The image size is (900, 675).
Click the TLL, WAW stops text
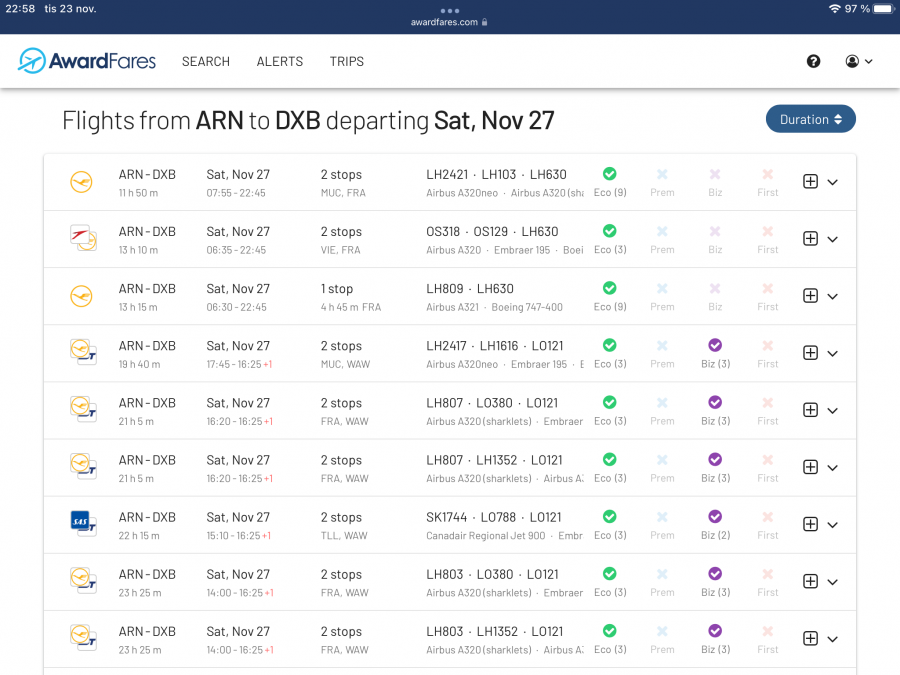pos(344,536)
